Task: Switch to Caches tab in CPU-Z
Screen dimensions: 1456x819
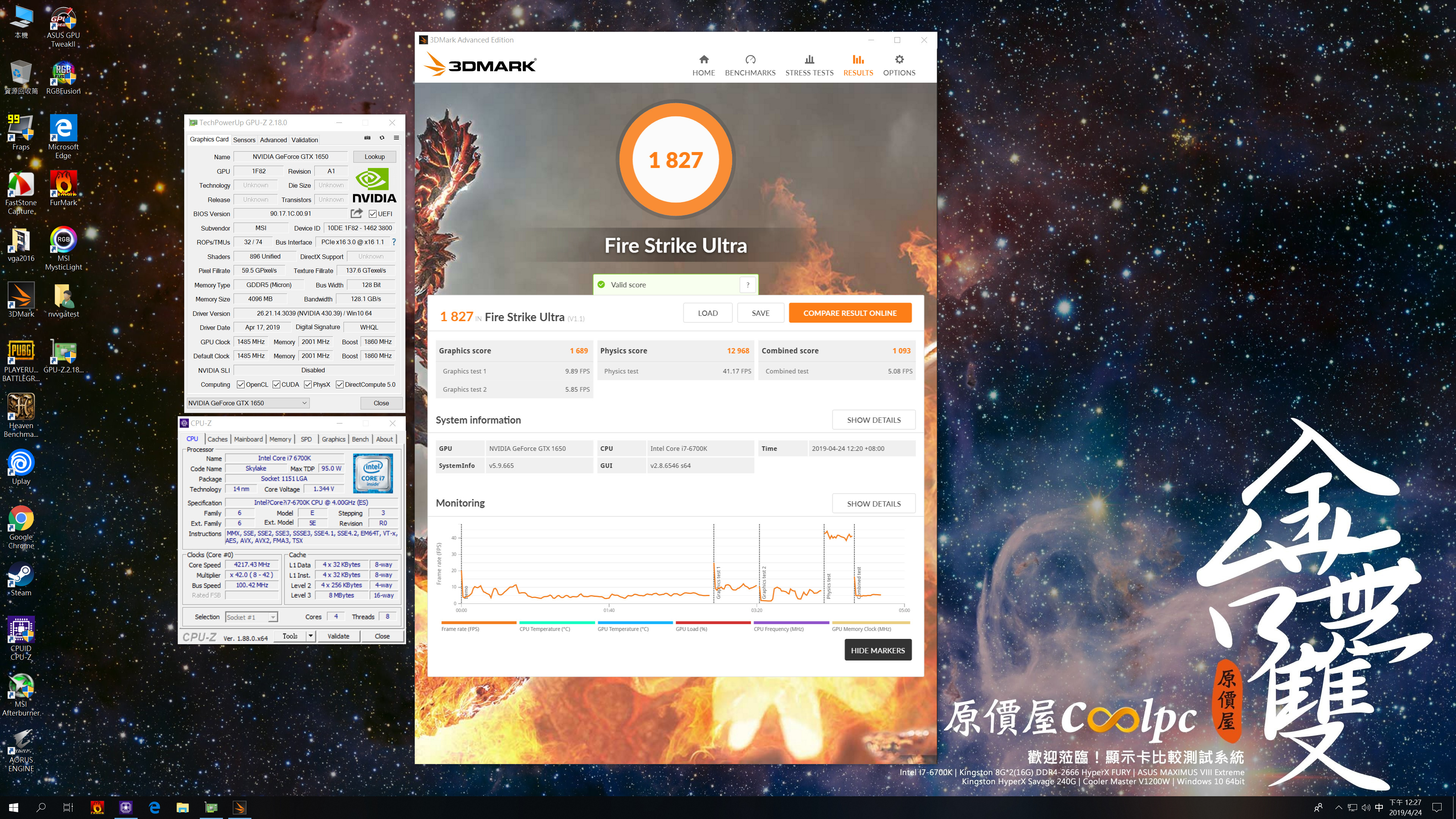Action: (217, 439)
